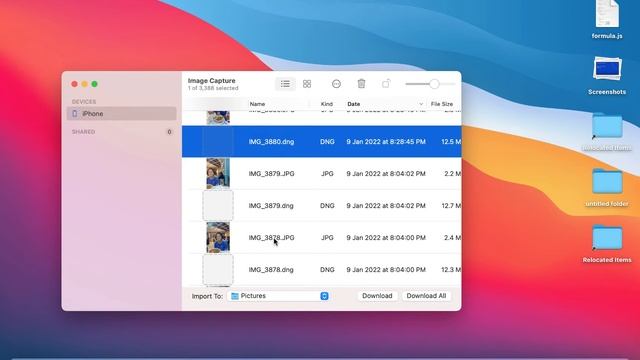Image resolution: width=640 pixels, height=360 pixels.
Task: Open the Import To Pictures dropdown
Action: tap(278, 296)
